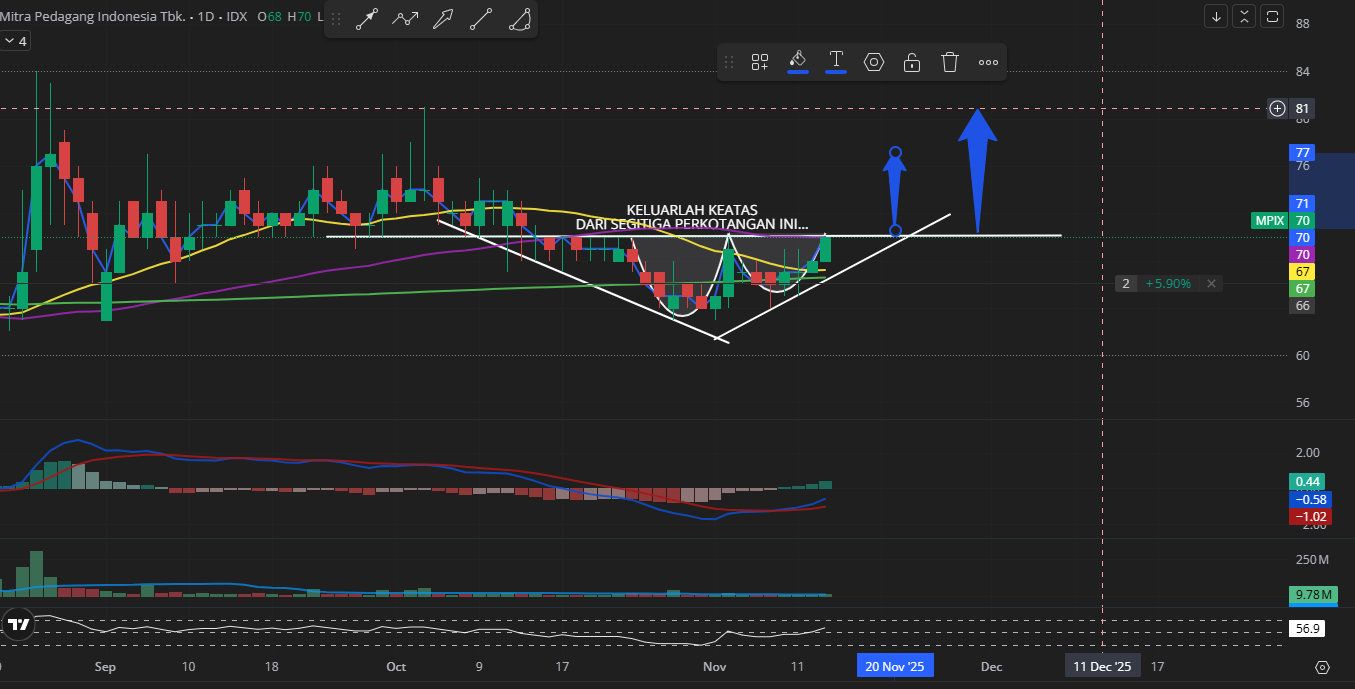1355x689 pixels.
Task: Click the down arrow pane button
Action: pyautogui.click(x=1216, y=16)
